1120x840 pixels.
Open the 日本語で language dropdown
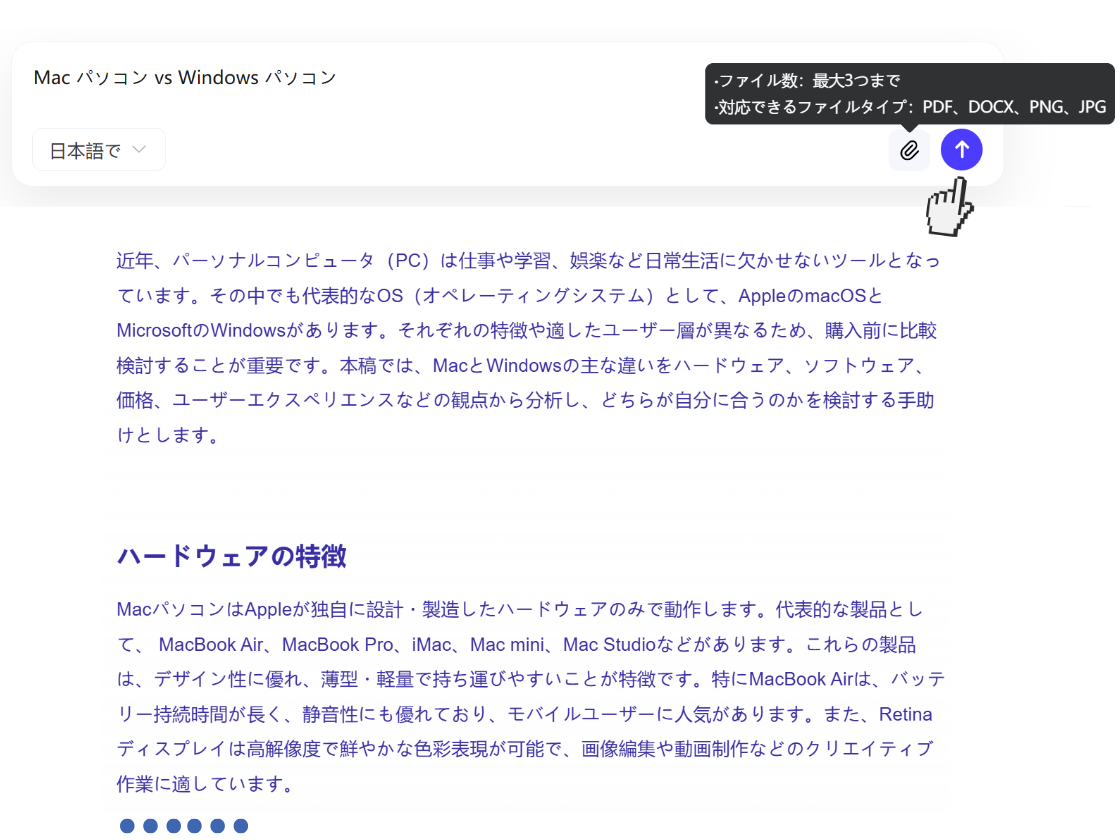click(x=98, y=149)
